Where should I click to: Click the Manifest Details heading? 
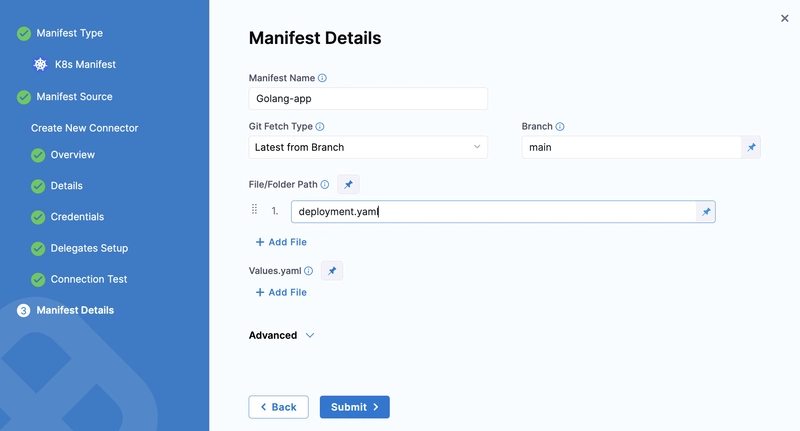[x=315, y=38]
